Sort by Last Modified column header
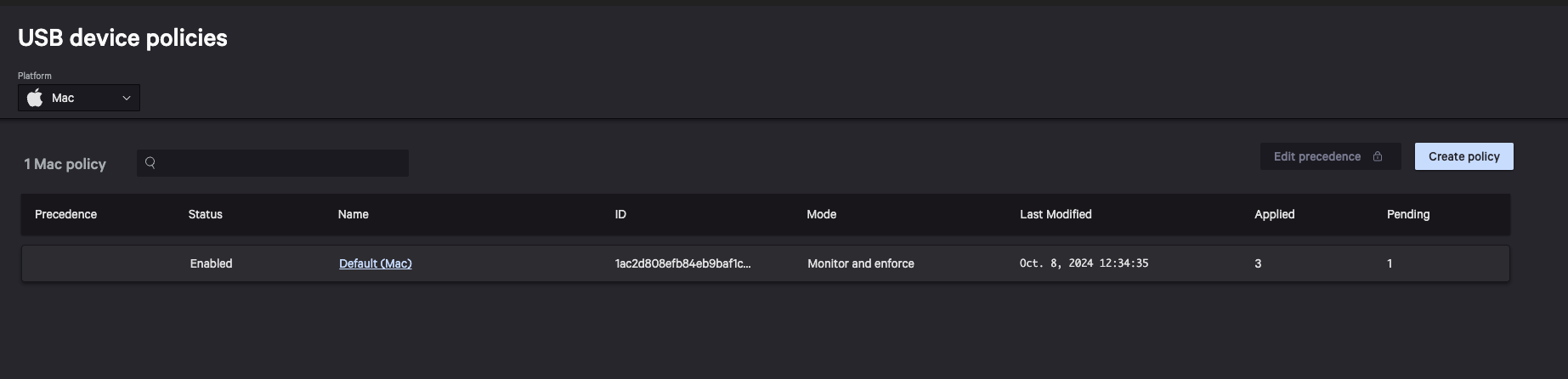Screen dimensions: 1568x379 (1056, 214)
